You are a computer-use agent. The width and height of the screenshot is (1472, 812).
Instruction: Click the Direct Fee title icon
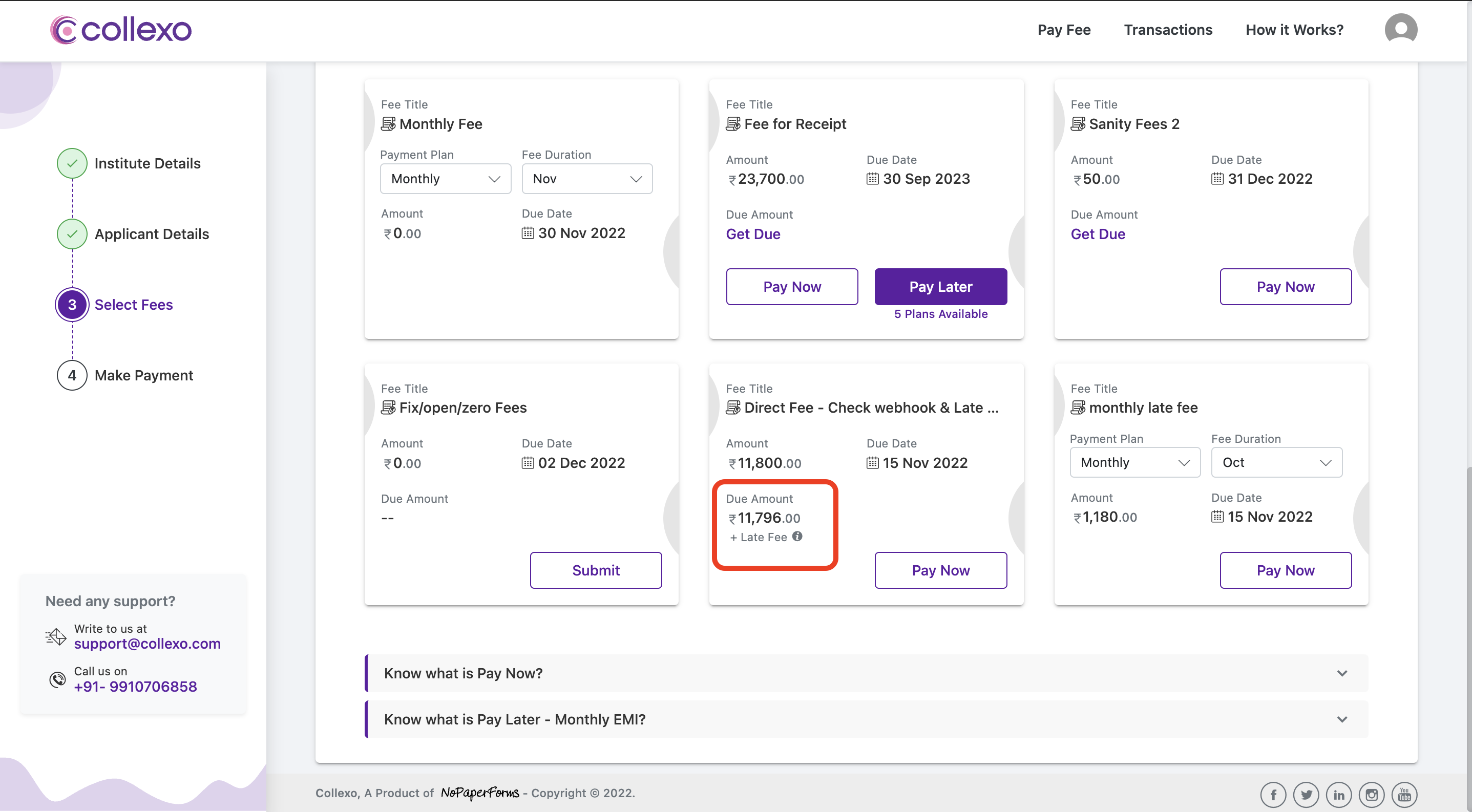pos(733,408)
